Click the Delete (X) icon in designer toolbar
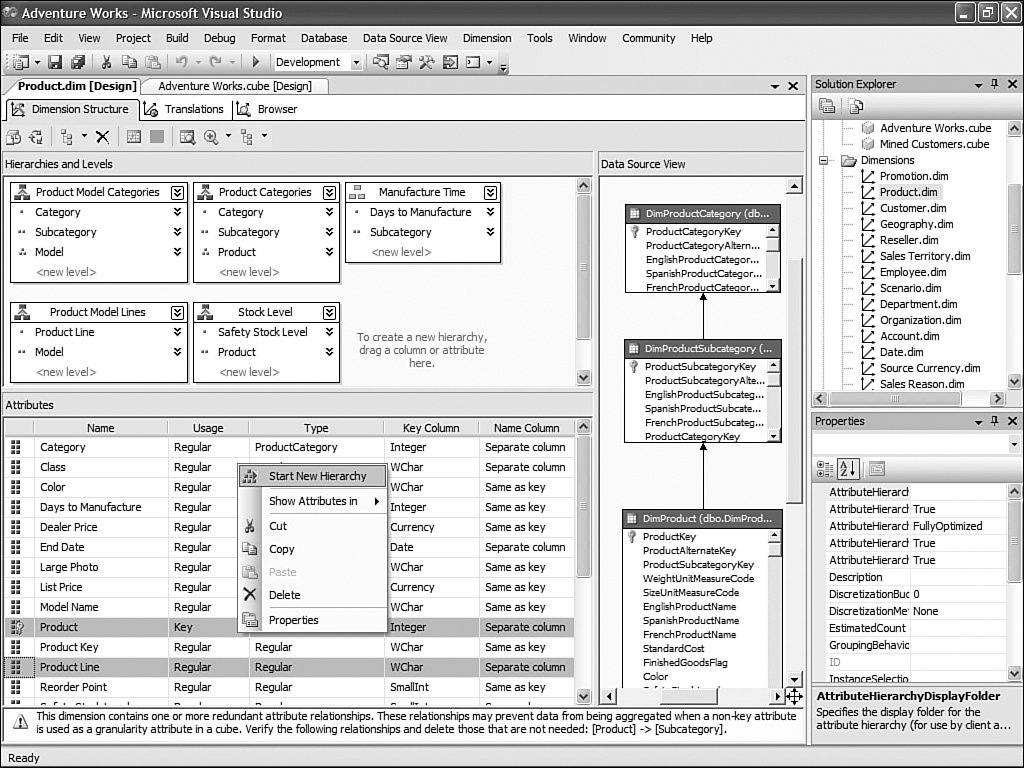Viewport: 1024px width, 768px height. tap(103, 136)
